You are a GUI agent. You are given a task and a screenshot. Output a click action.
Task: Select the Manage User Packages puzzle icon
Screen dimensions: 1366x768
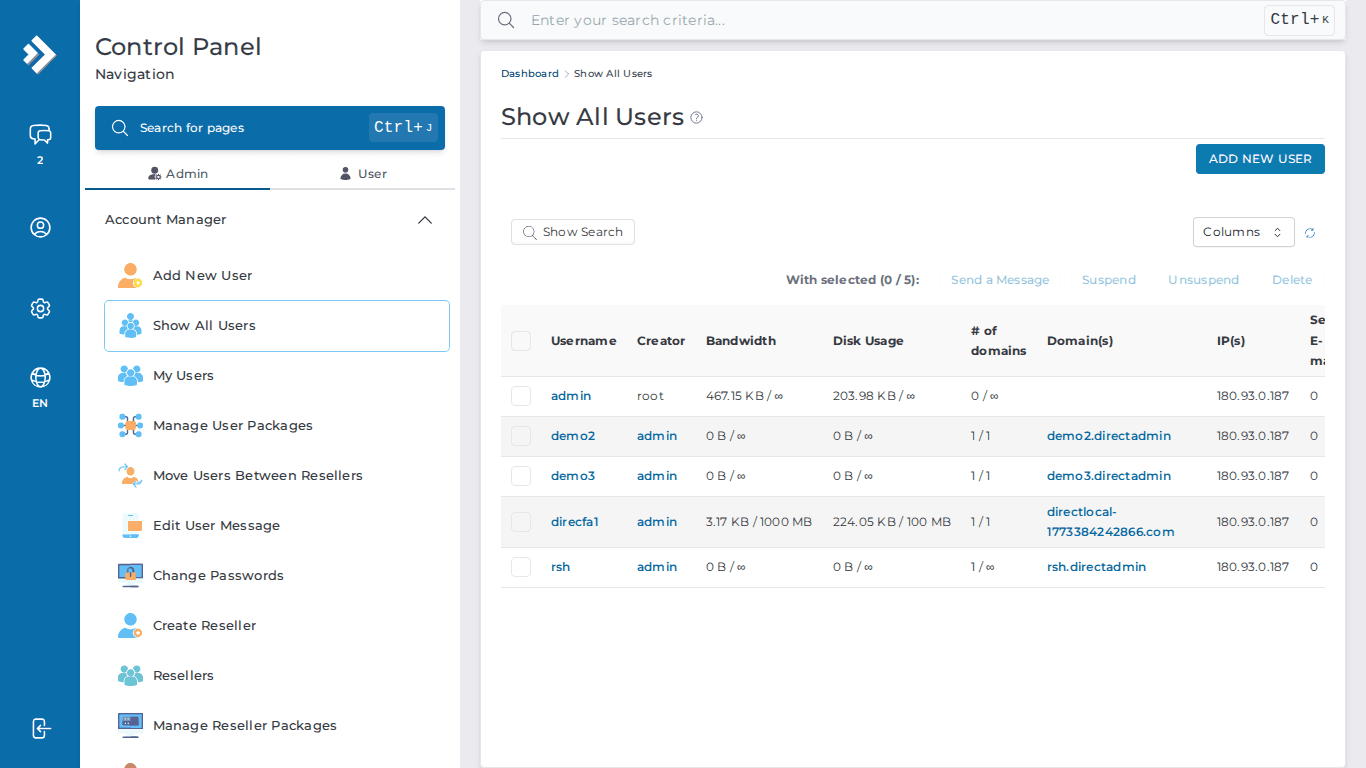(x=130, y=425)
